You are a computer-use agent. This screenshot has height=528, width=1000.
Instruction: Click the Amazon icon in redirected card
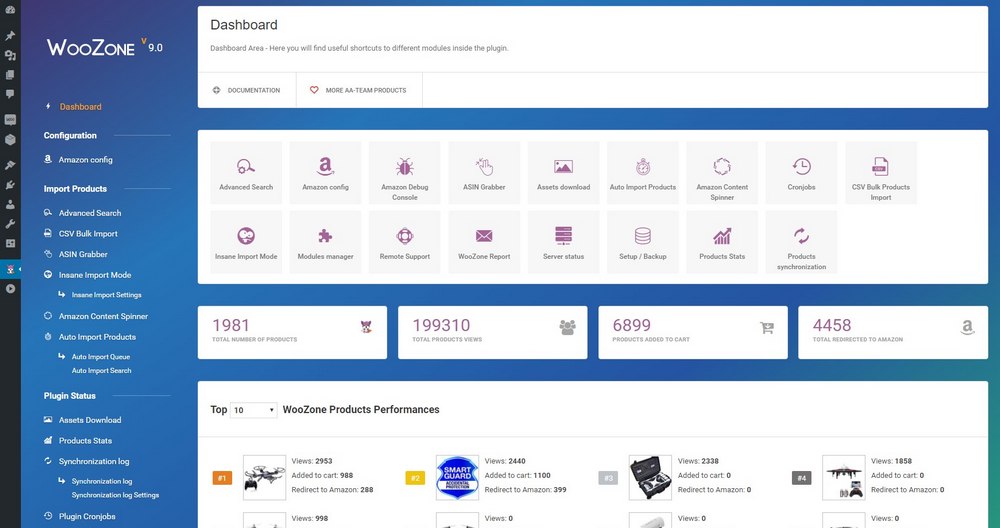pyautogui.click(x=967, y=328)
